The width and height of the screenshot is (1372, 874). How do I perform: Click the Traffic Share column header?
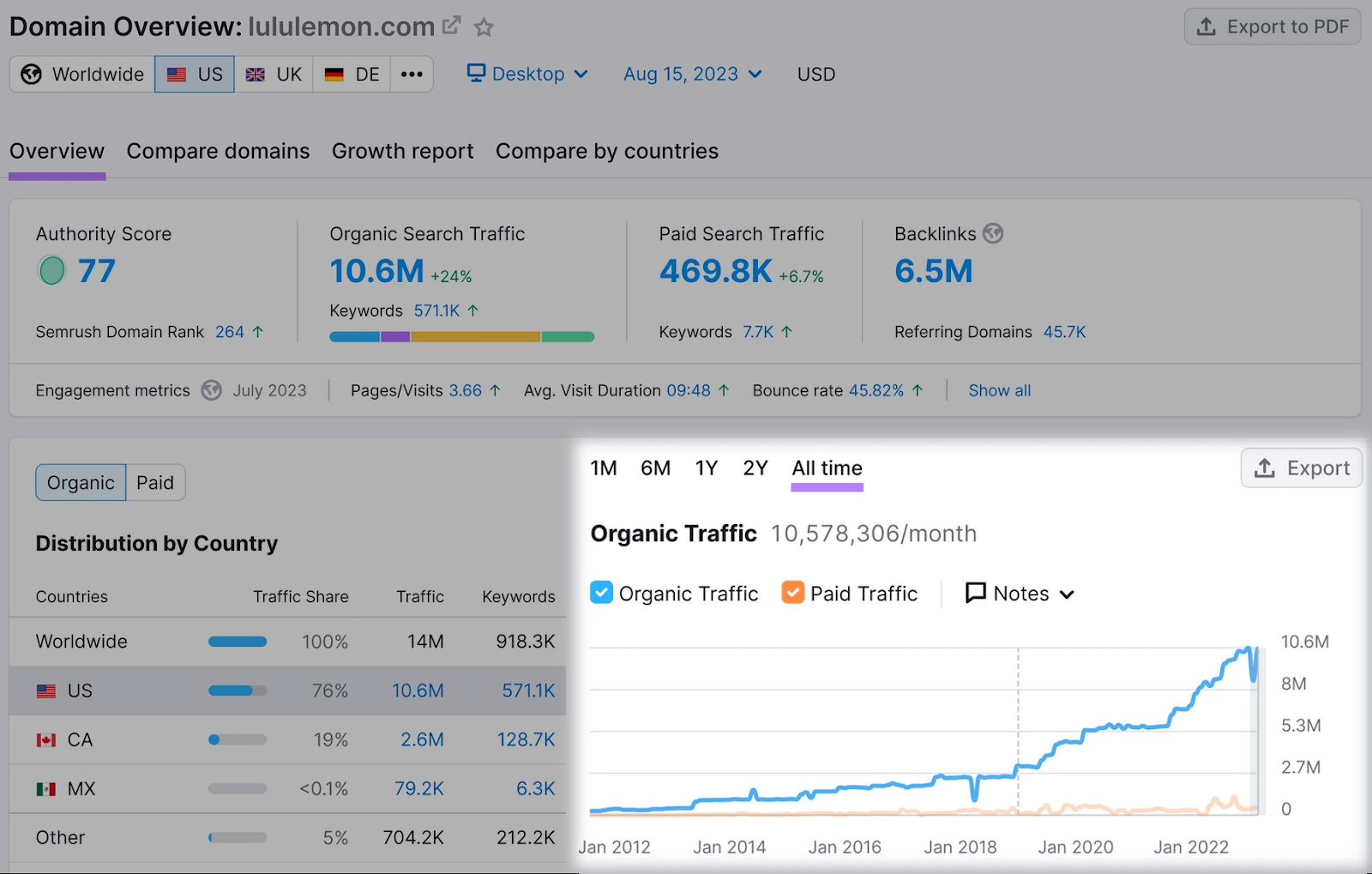301,596
